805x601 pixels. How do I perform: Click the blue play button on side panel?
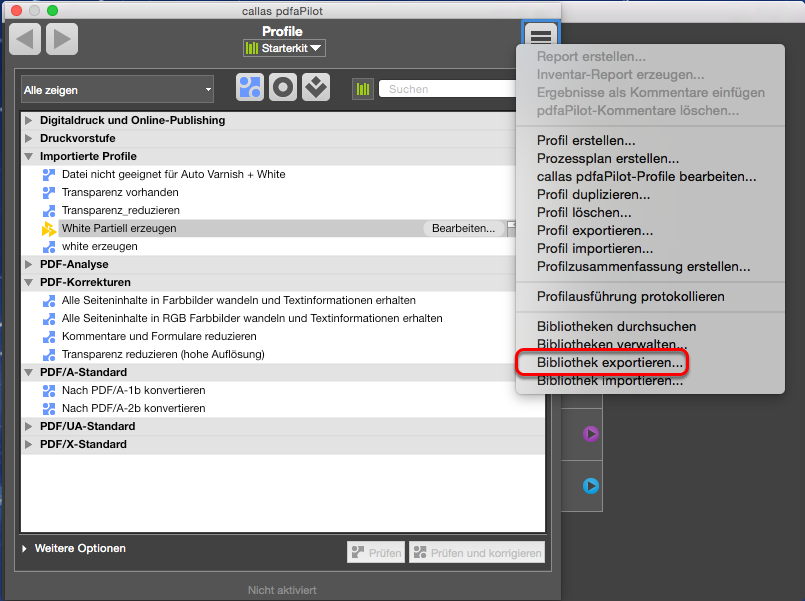(590, 486)
